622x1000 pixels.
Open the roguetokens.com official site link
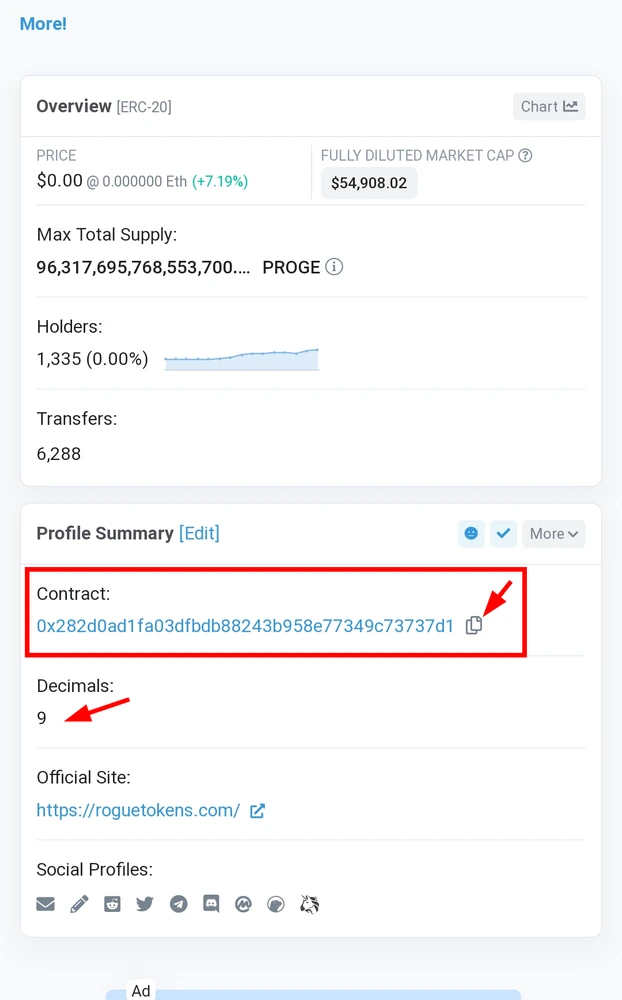pyautogui.click(x=138, y=810)
